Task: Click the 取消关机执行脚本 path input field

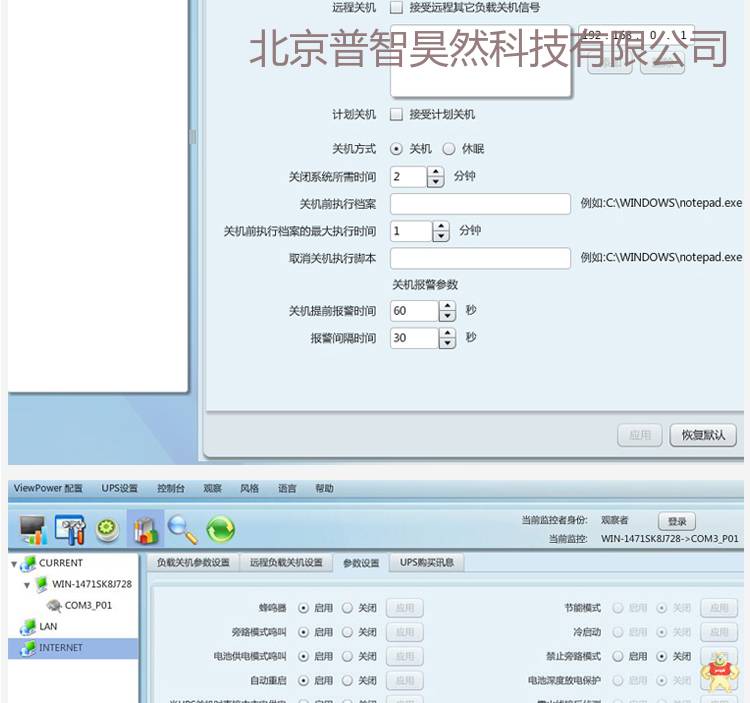Action: tap(480, 258)
